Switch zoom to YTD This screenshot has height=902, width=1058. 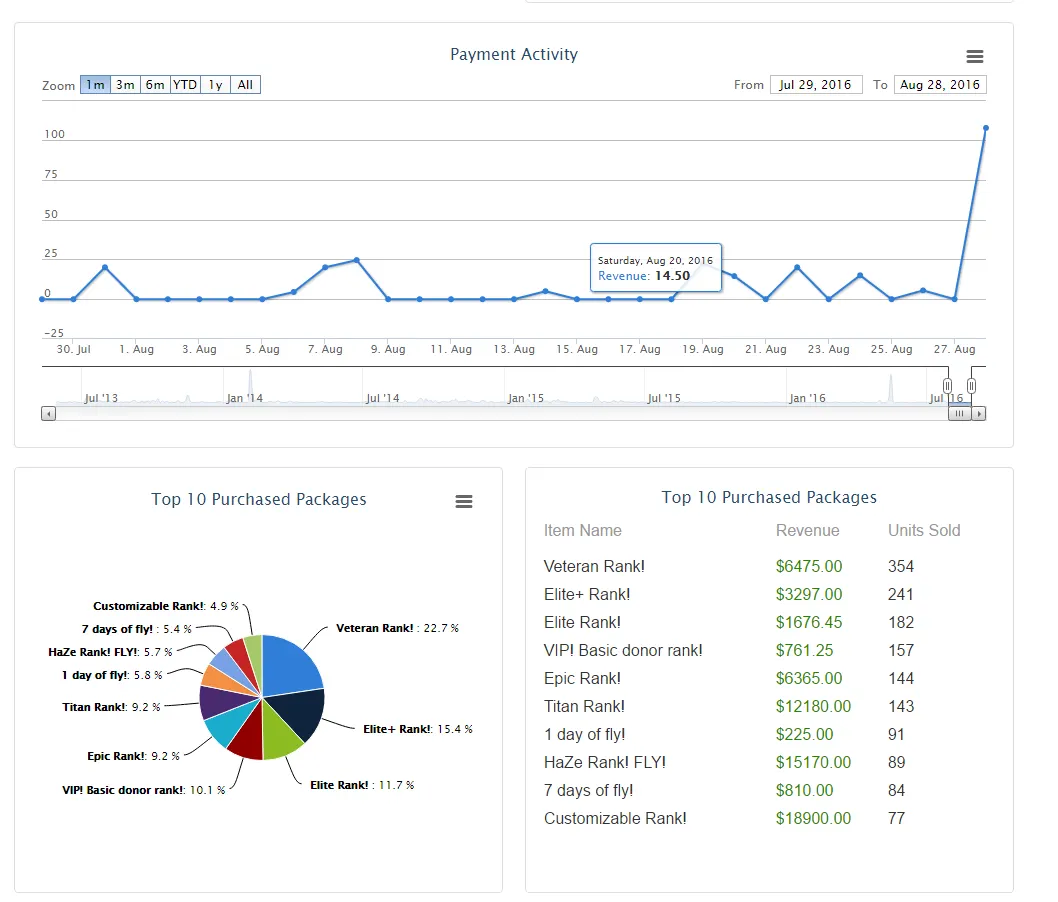tap(185, 84)
